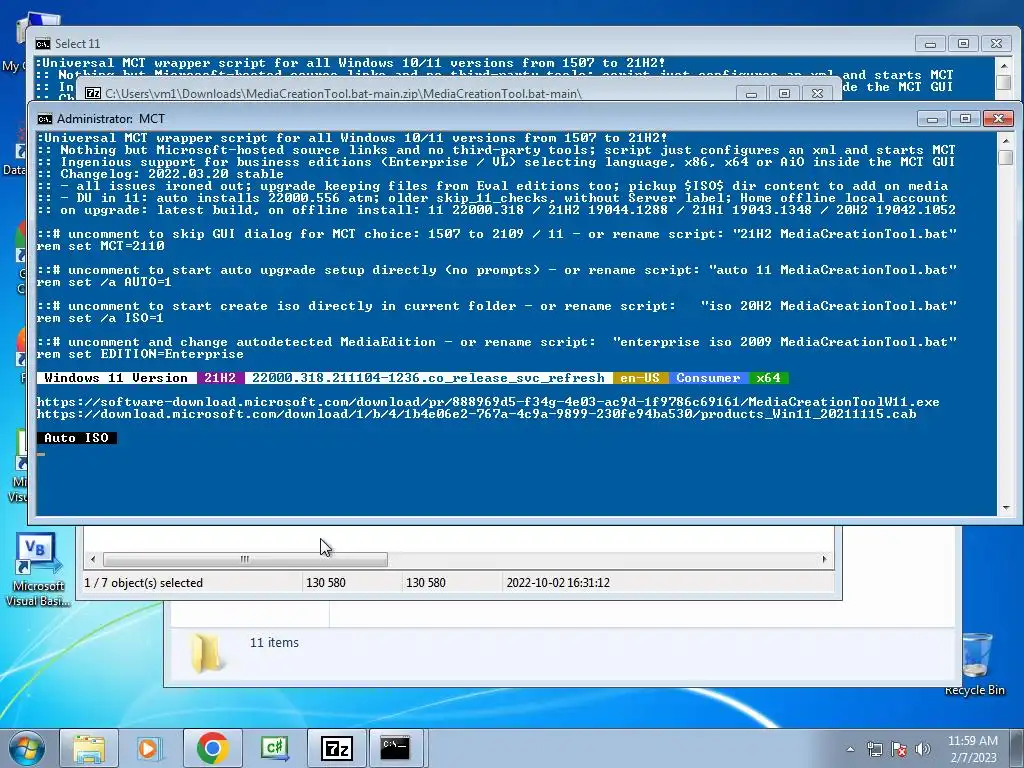Viewport: 1024px width, 768px height.
Task: Click the MediaCreationToolW11.exe download URL
Action: click(488, 402)
